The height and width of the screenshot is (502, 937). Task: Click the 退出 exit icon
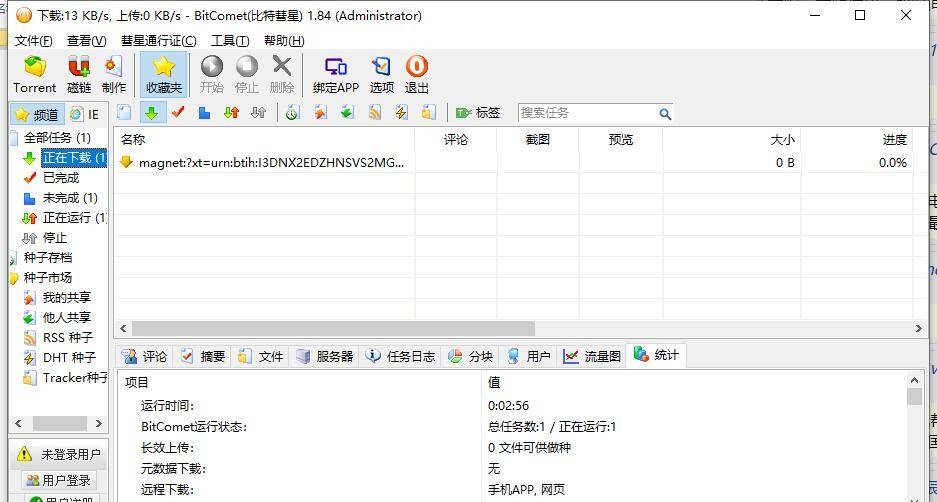point(417,75)
